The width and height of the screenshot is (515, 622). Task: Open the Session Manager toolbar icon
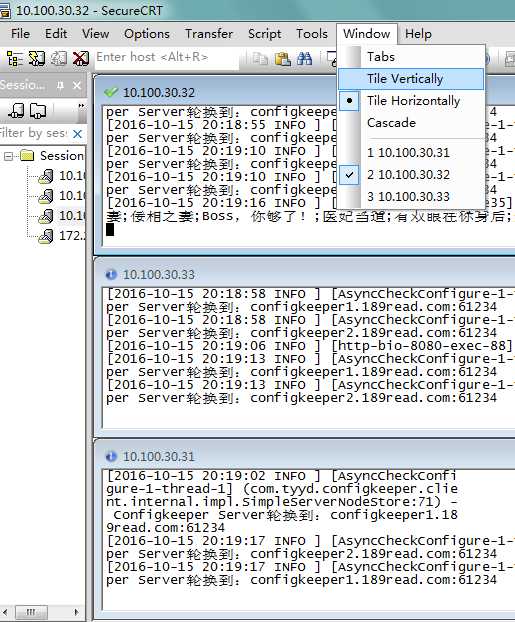(15, 58)
